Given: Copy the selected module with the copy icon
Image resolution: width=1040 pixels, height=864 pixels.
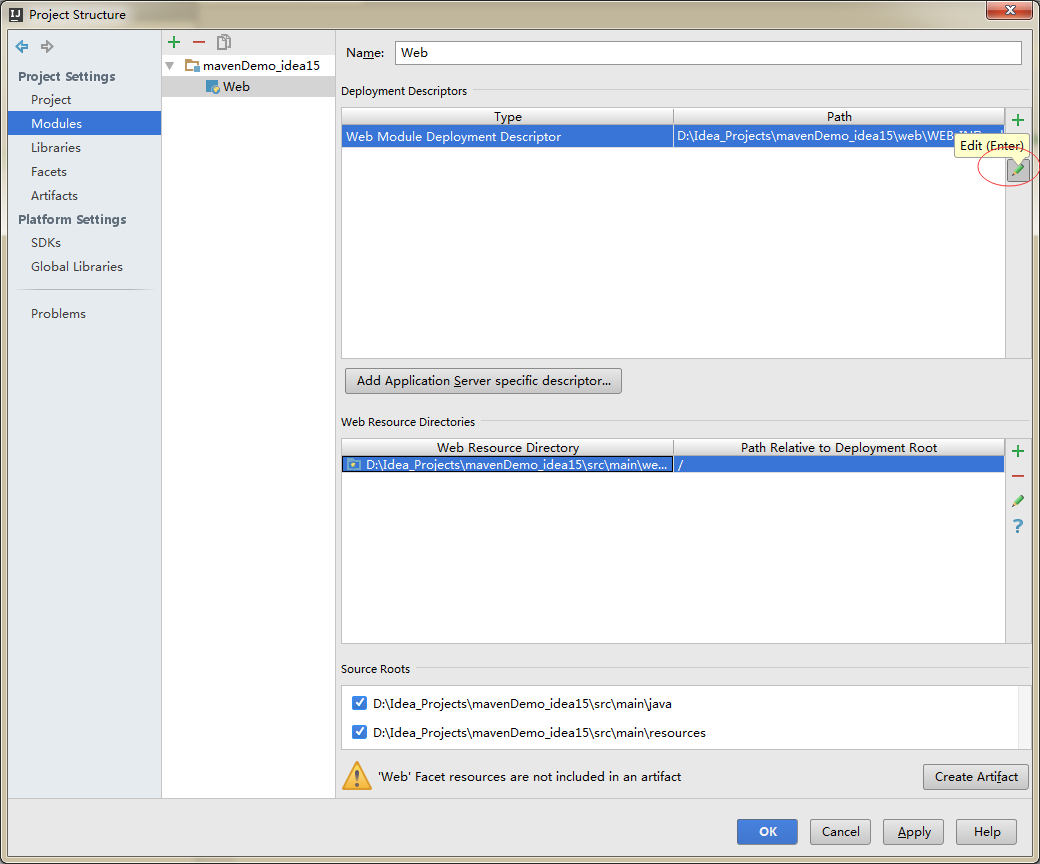Looking at the screenshot, I should (x=224, y=42).
